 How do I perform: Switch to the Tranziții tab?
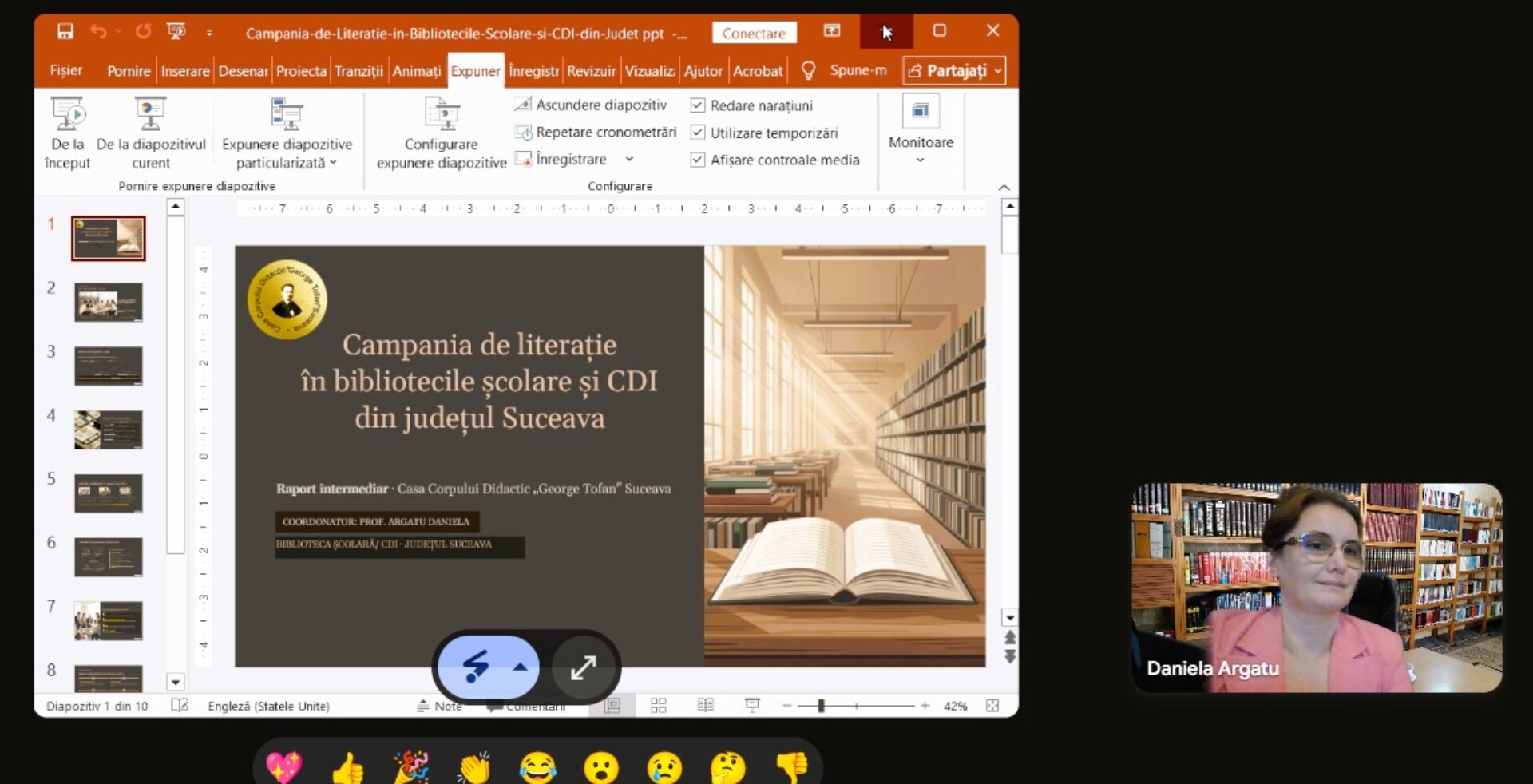358,71
